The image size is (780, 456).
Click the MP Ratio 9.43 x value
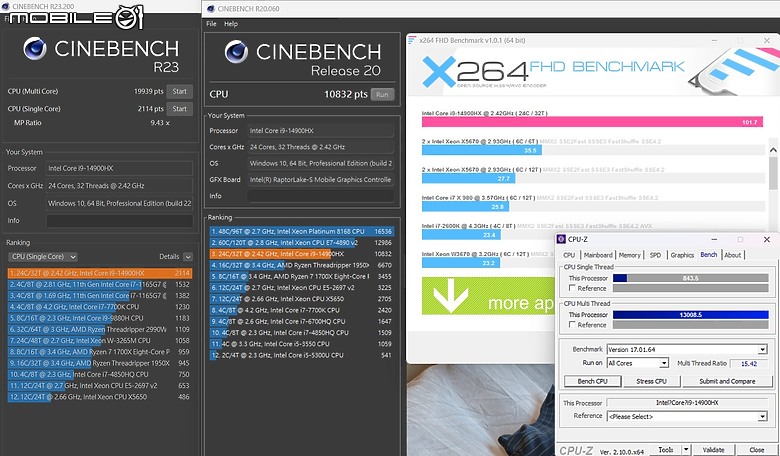pyautogui.click(x=160, y=122)
